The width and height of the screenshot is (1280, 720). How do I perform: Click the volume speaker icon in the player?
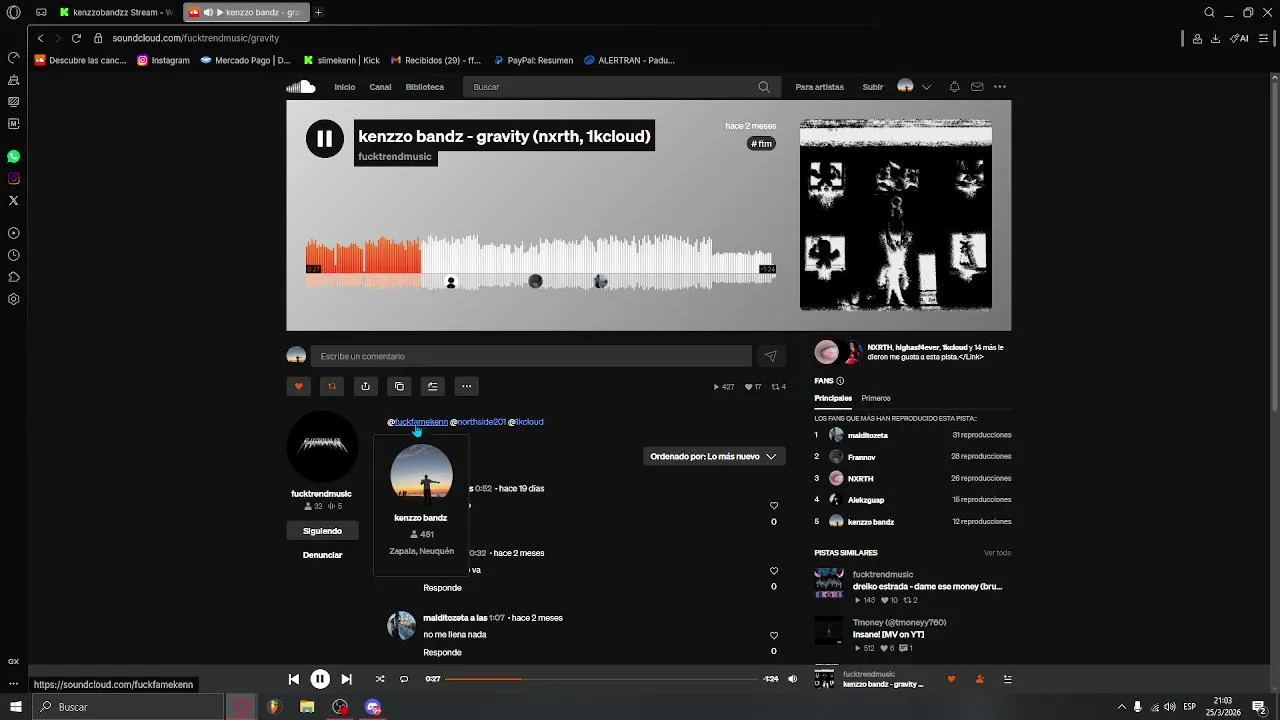793,679
